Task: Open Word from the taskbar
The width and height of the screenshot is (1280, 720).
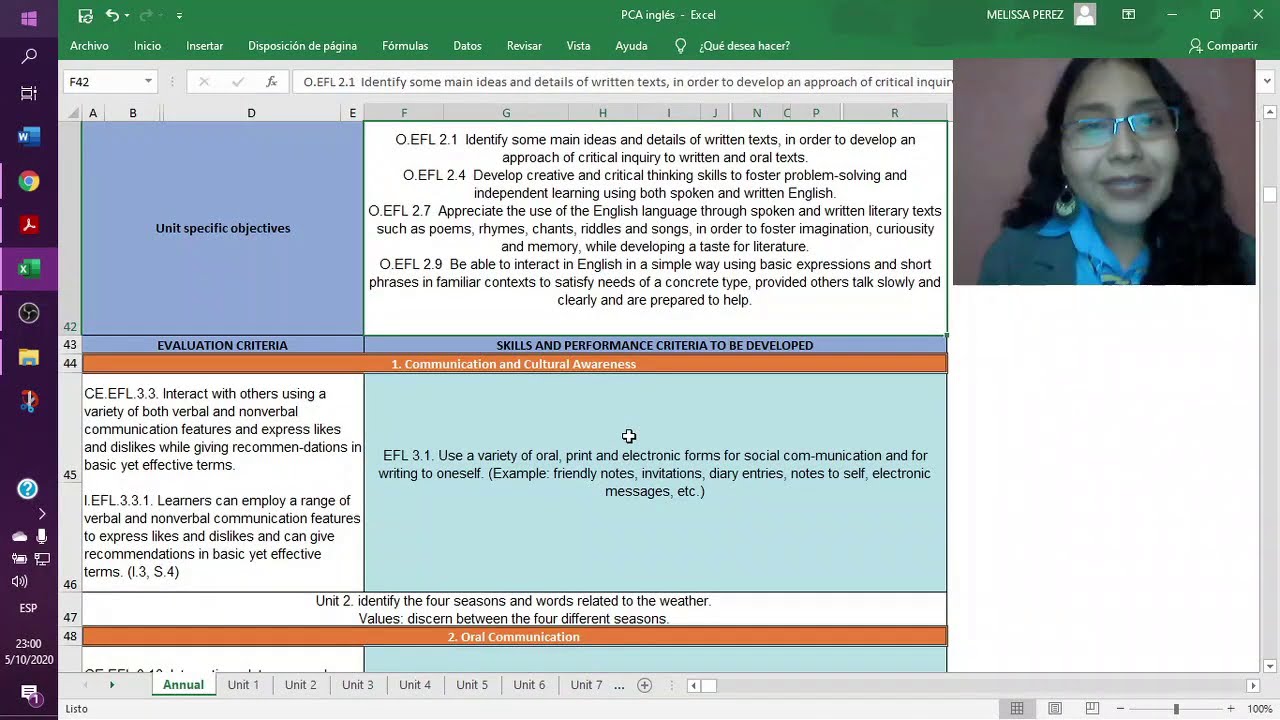Action: click(29, 137)
